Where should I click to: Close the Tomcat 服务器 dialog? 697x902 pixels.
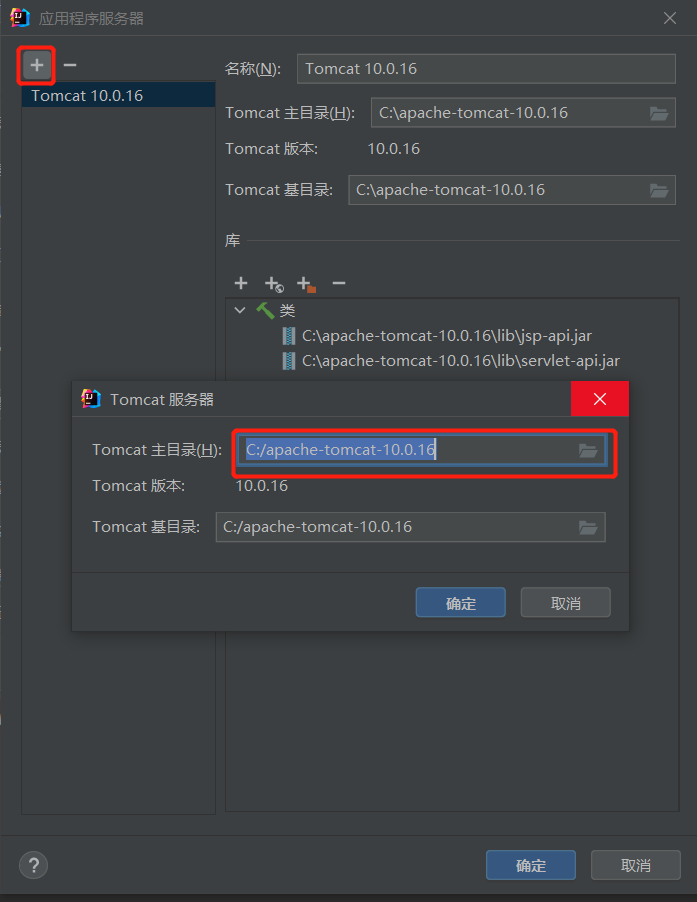tap(600, 399)
